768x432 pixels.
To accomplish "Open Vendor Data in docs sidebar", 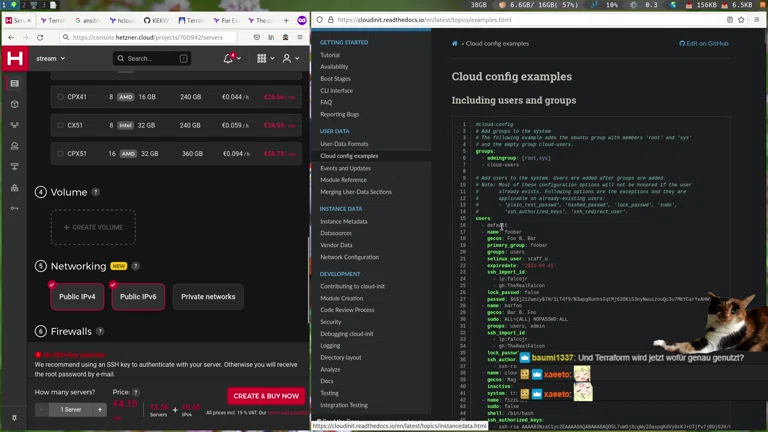I will pyautogui.click(x=336, y=245).
